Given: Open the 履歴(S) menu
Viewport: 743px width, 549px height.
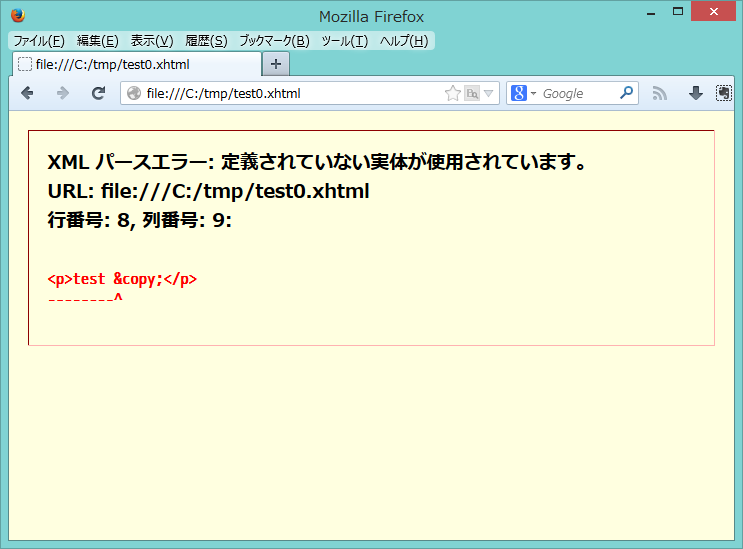Looking at the screenshot, I should [x=206, y=41].
